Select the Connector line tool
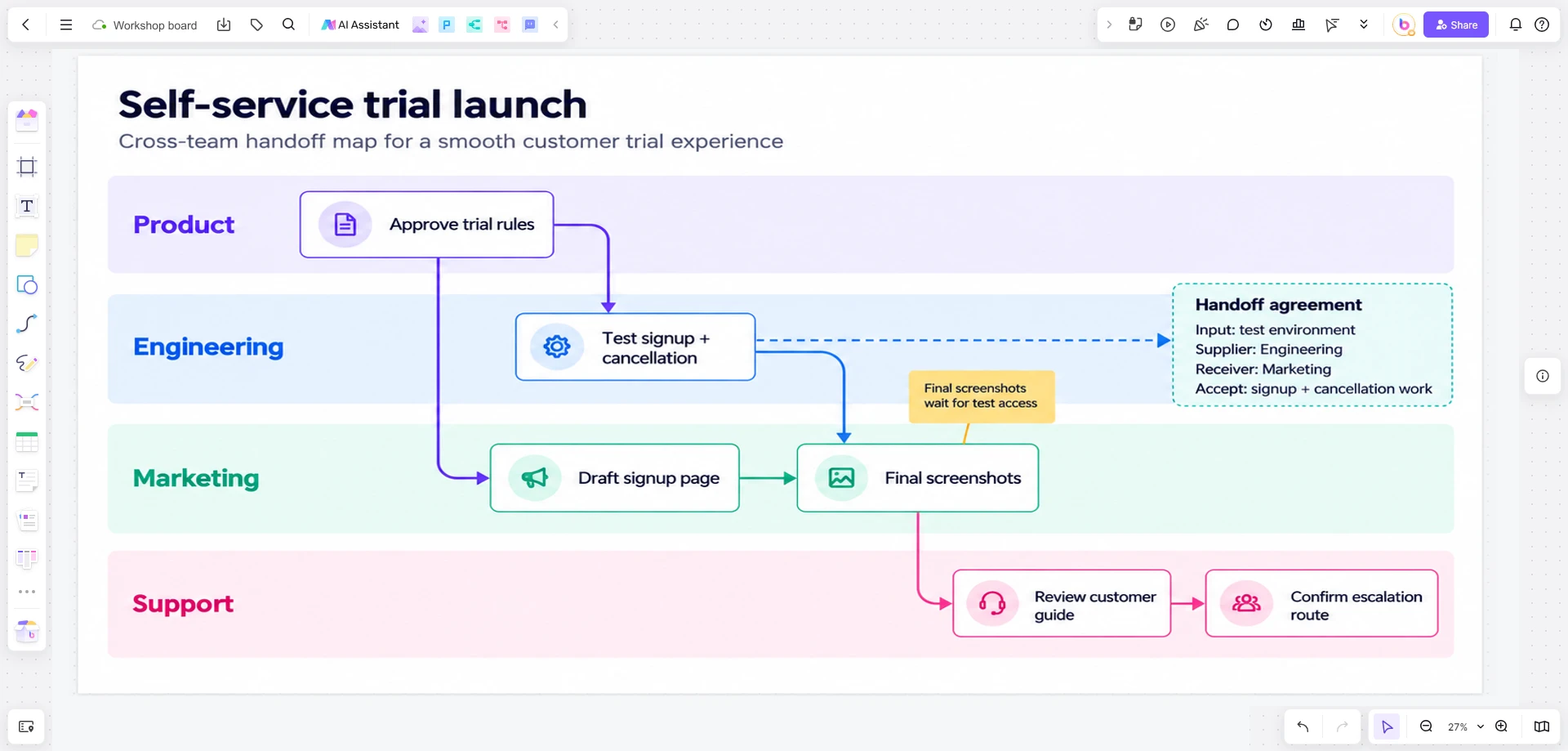 coord(27,324)
